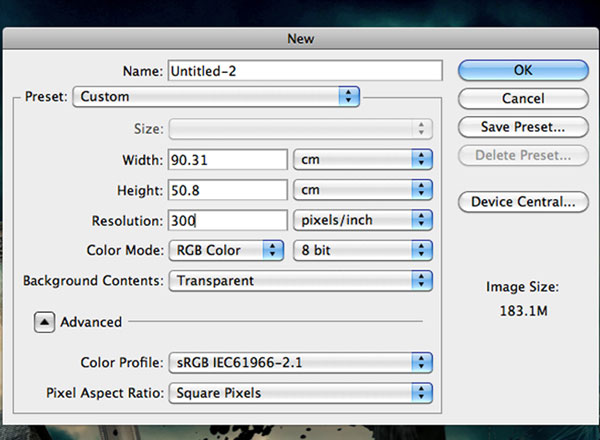Click the OK button
The image size is (600, 440).
523,70
